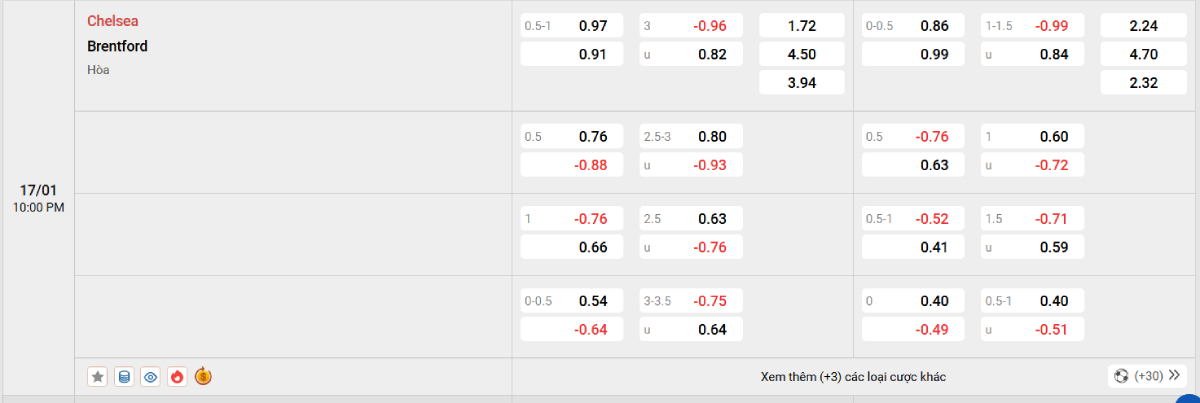Viewport: 1200px width, 403px height.
Task: Click the star favorite icon
Action: [x=98, y=377]
